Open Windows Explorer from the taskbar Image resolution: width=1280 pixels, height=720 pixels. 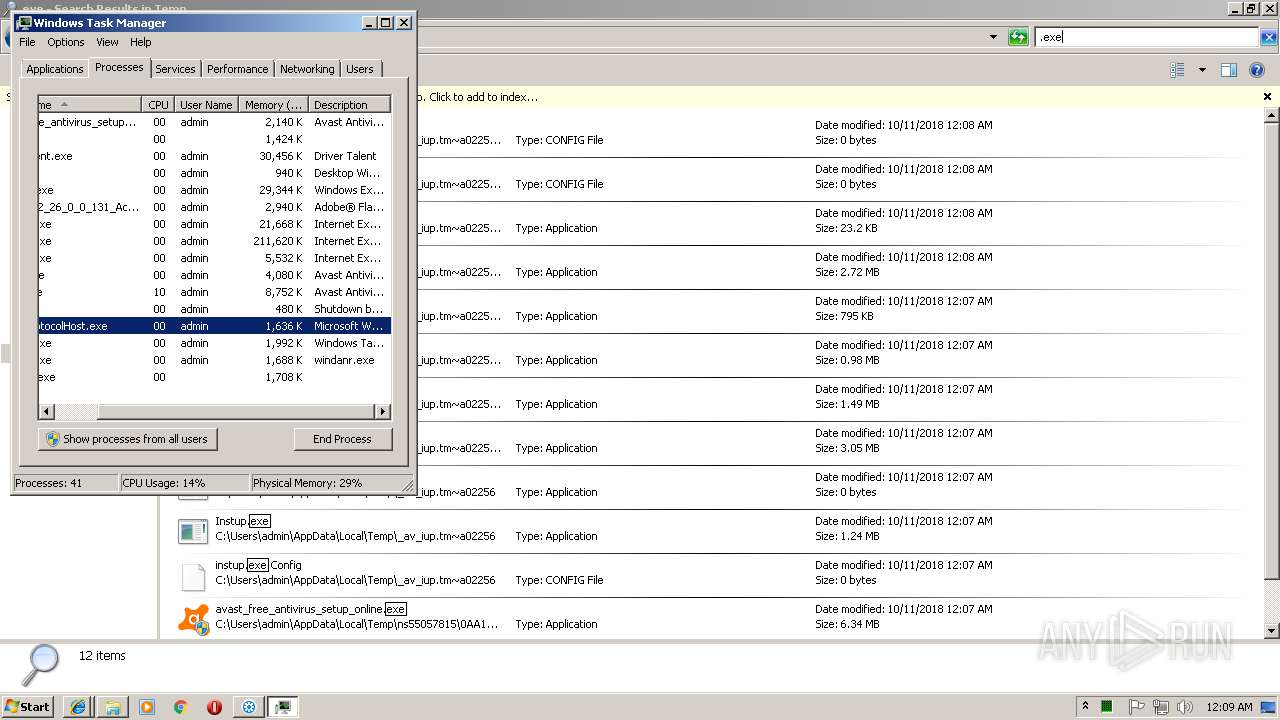112,706
